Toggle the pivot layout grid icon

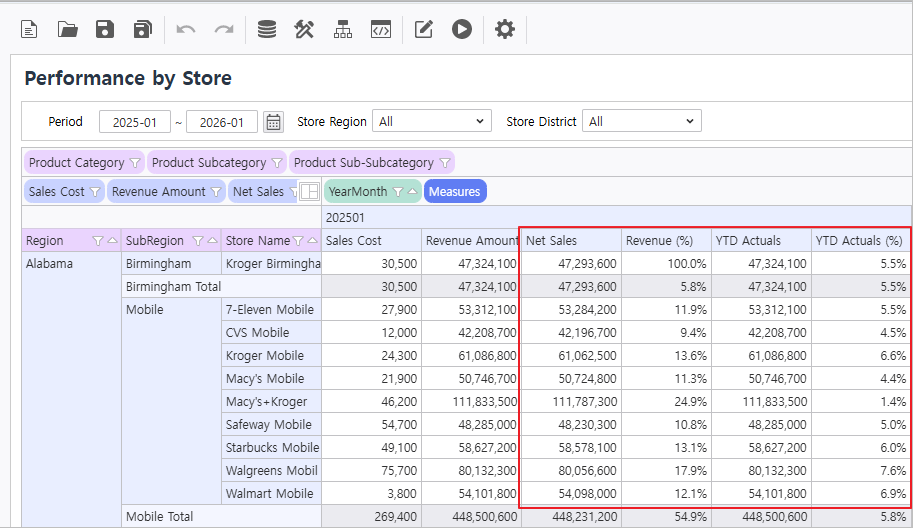coord(310,191)
